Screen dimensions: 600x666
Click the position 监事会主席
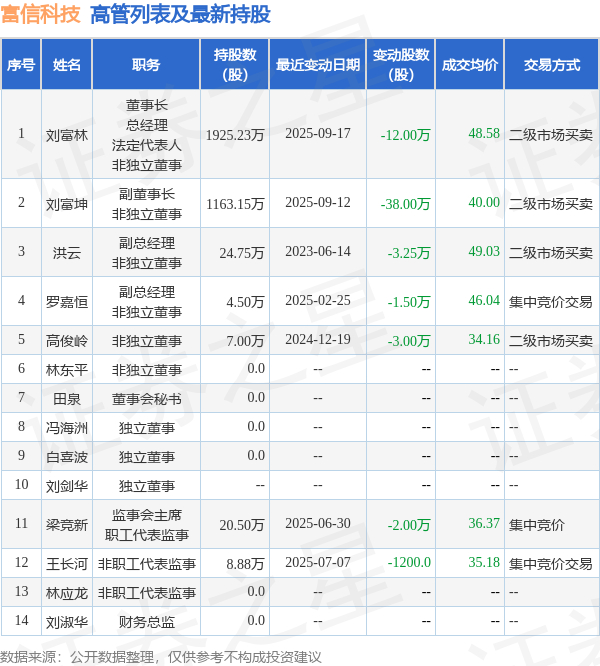146,515
